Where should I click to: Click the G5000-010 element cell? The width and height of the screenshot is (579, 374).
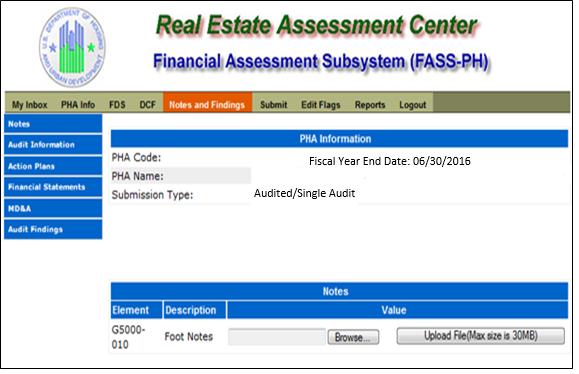129,337
